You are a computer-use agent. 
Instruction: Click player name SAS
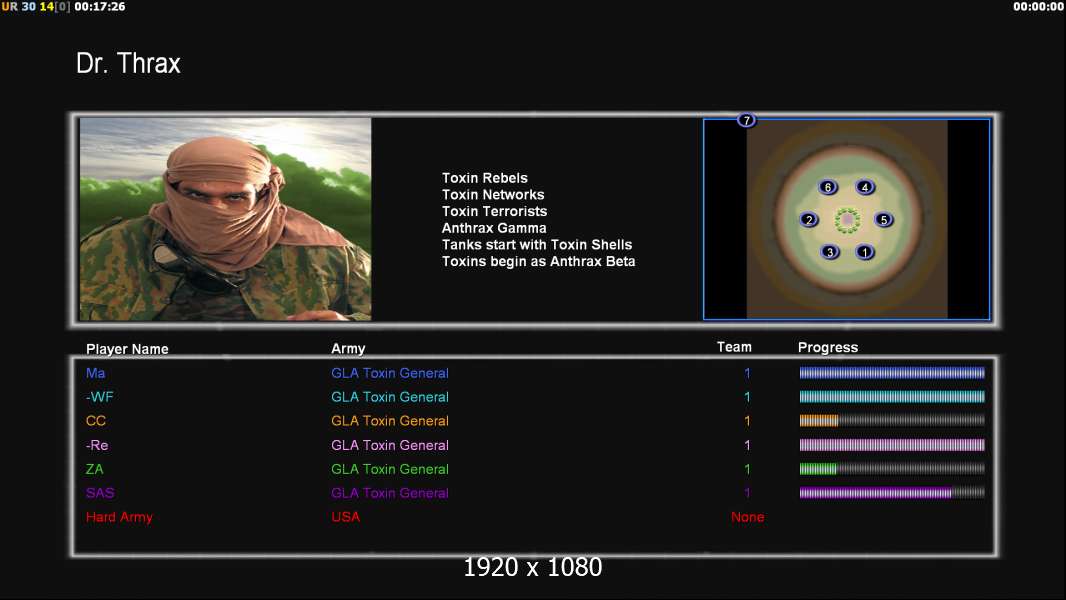coord(100,493)
